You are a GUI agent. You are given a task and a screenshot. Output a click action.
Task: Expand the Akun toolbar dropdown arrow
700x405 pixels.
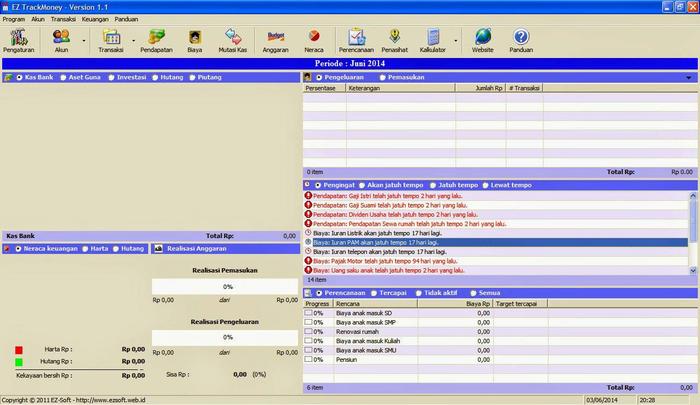coord(85,42)
